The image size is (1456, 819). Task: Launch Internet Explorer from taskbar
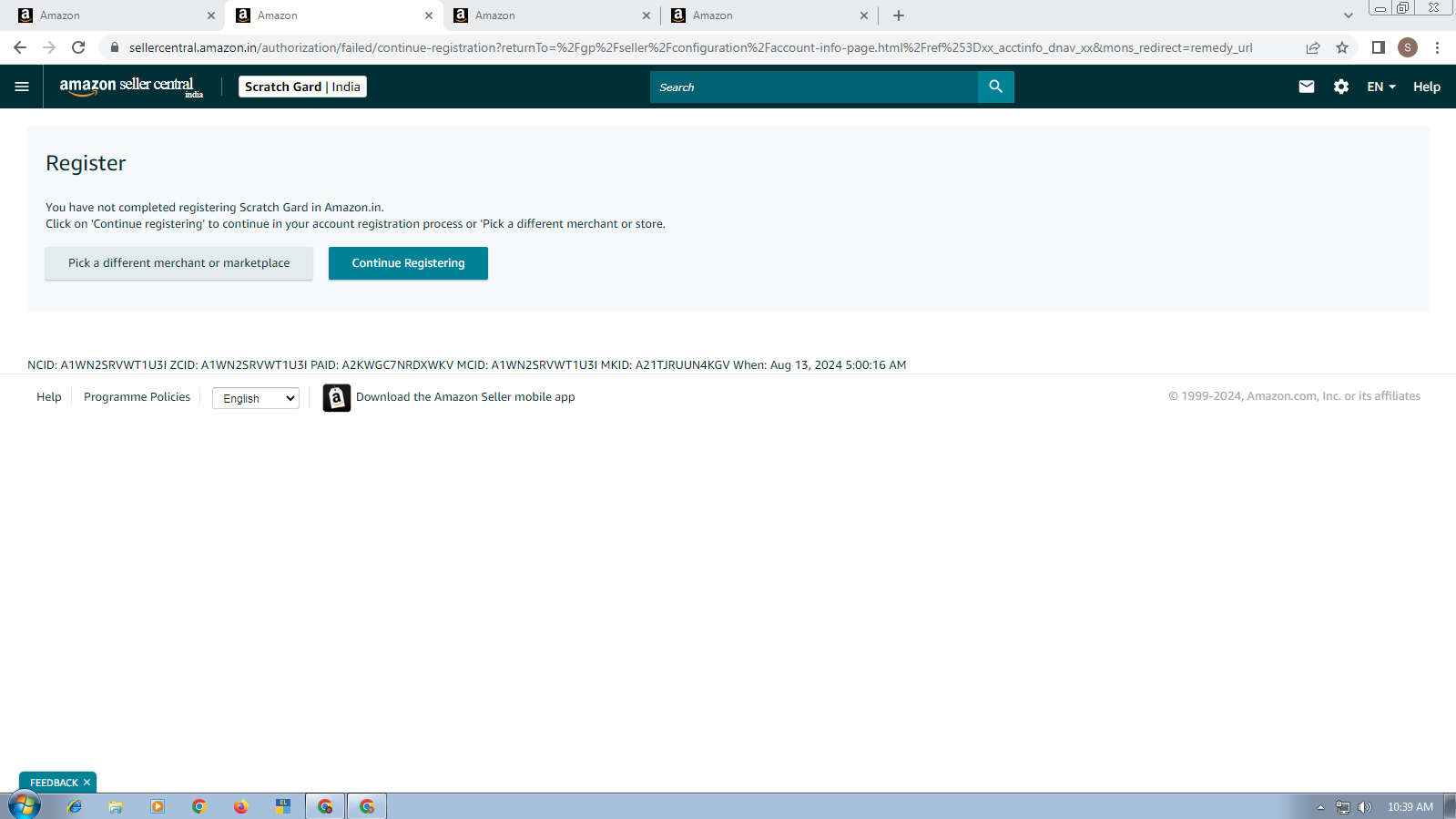pos(74,806)
